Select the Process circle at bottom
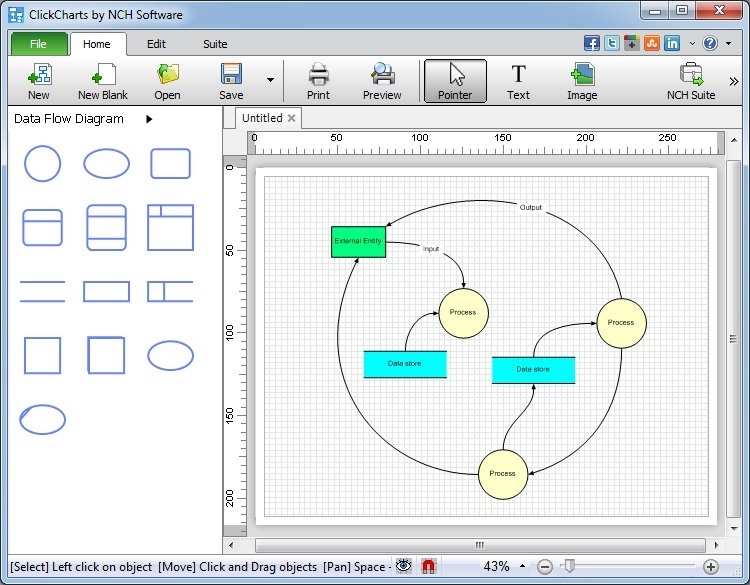This screenshot has height=585, width=750. [x=503, y=474]
